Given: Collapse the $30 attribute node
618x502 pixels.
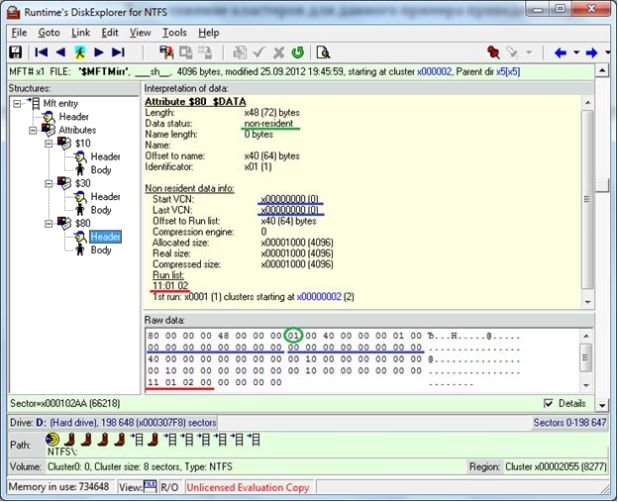Looking at the screenshot, I should pyautogui.click(x=48, y=184).
